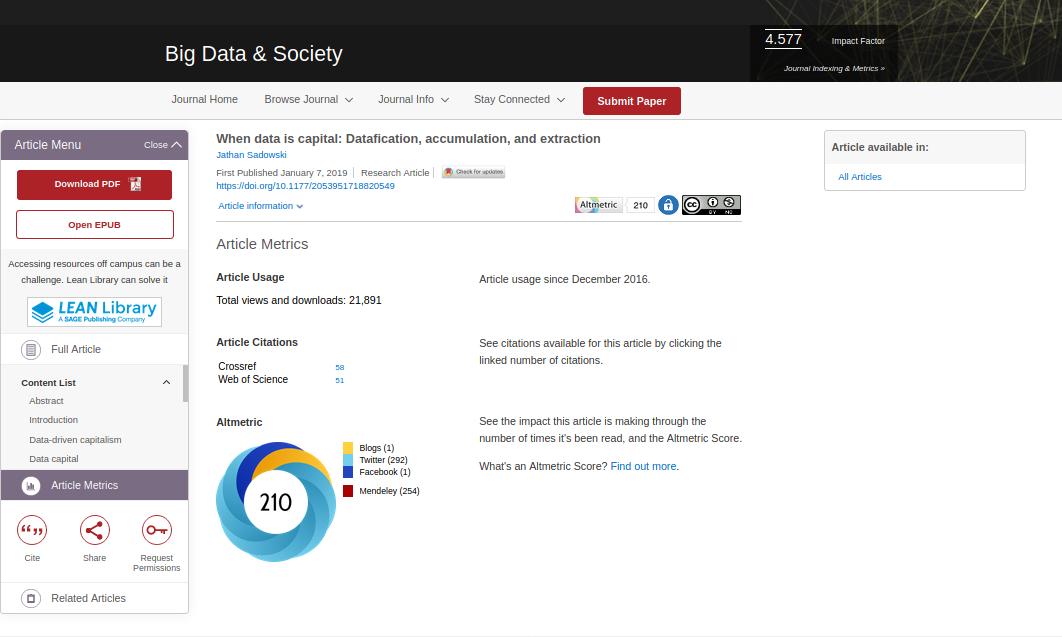Click the Creative Commons license badge
This screenshot has width=1062, height=637.
tap(711, 205)
